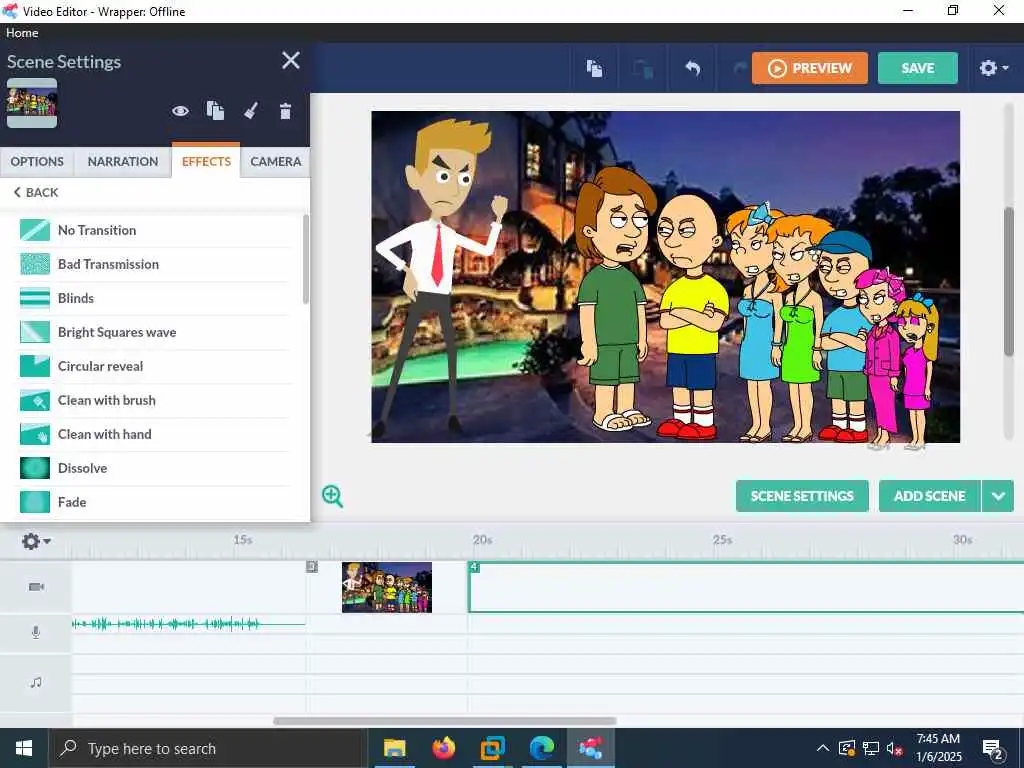Click the SAVE button
Viewport: 1024px width, 768px height.
pyautogui.click(x=918, y=68)
